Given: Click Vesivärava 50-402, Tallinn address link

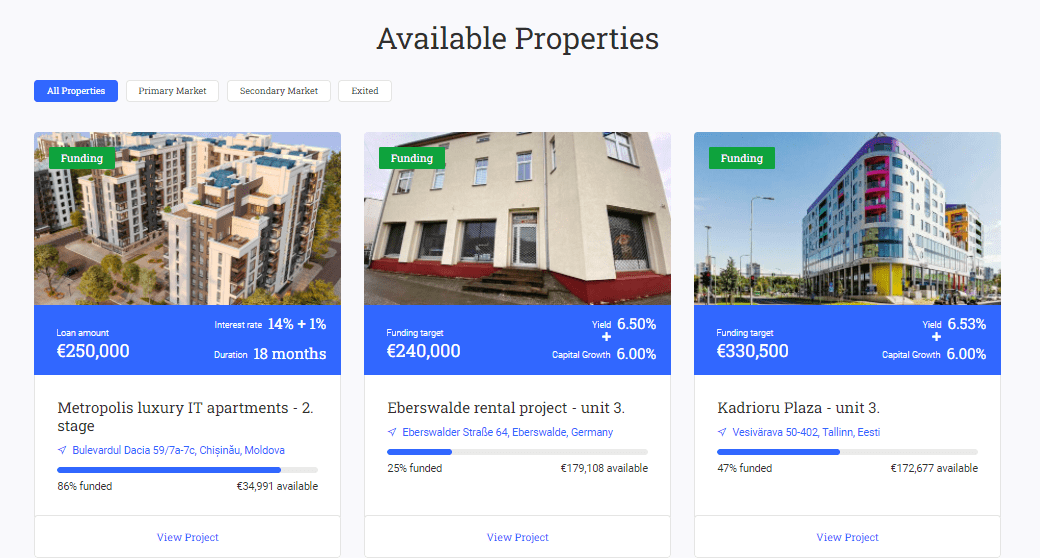Looking at the screenshot, I should 806,432.
